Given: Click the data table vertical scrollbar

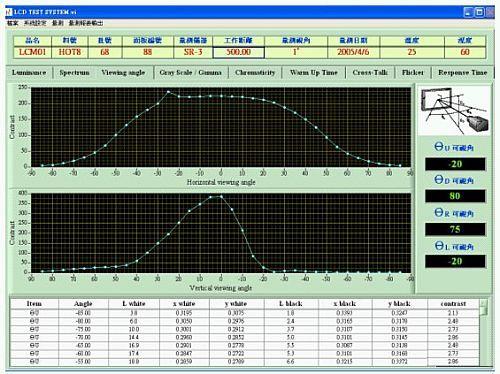Looking at the screenshot, I should [484, 332].
